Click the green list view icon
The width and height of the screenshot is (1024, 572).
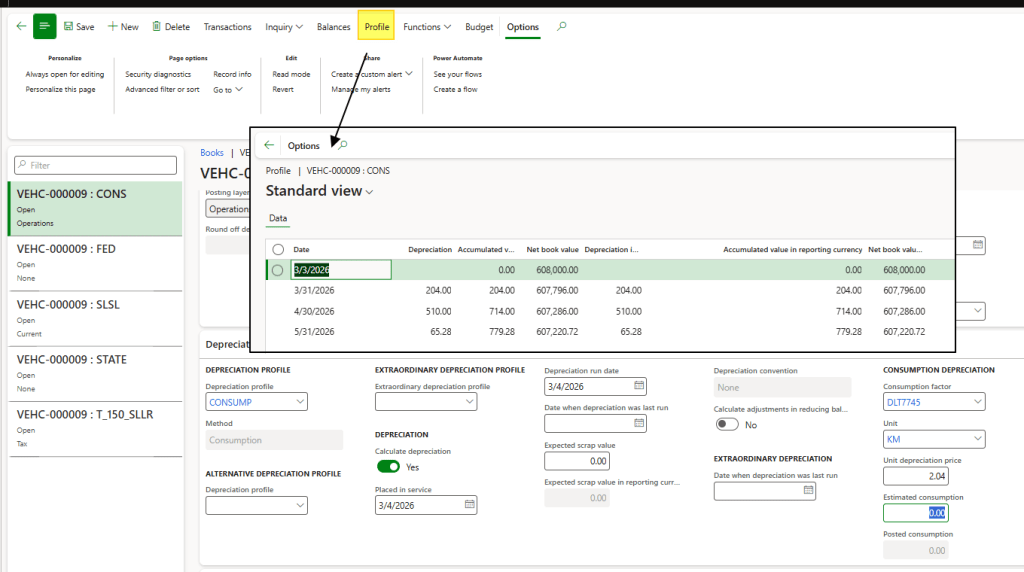click(45, 27)
